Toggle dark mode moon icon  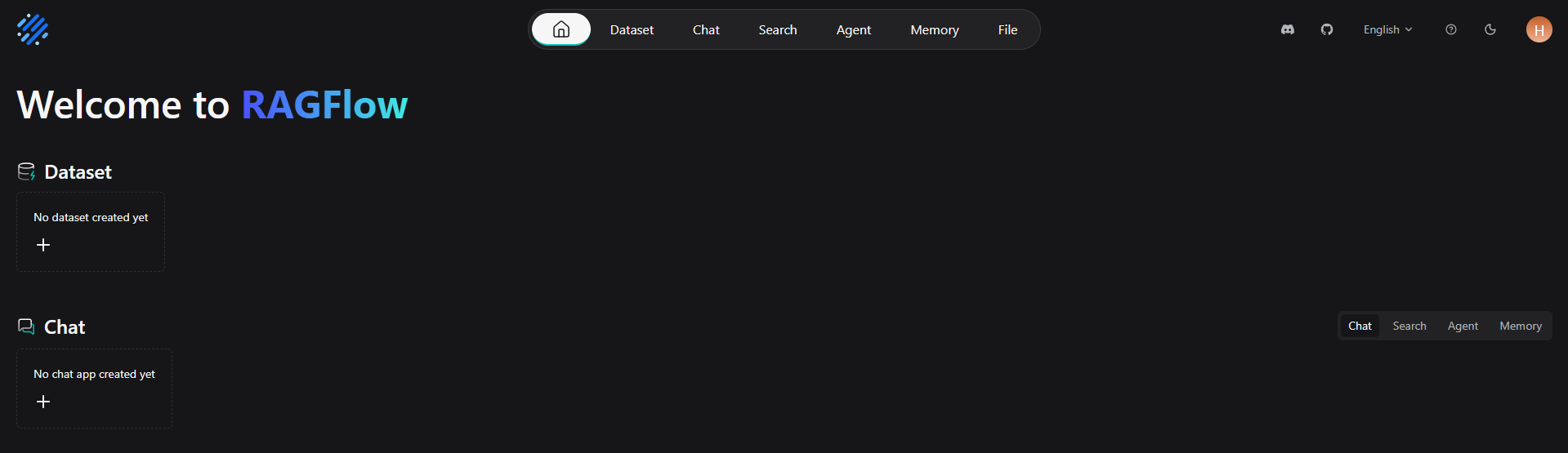click(x=1490, y=29)
